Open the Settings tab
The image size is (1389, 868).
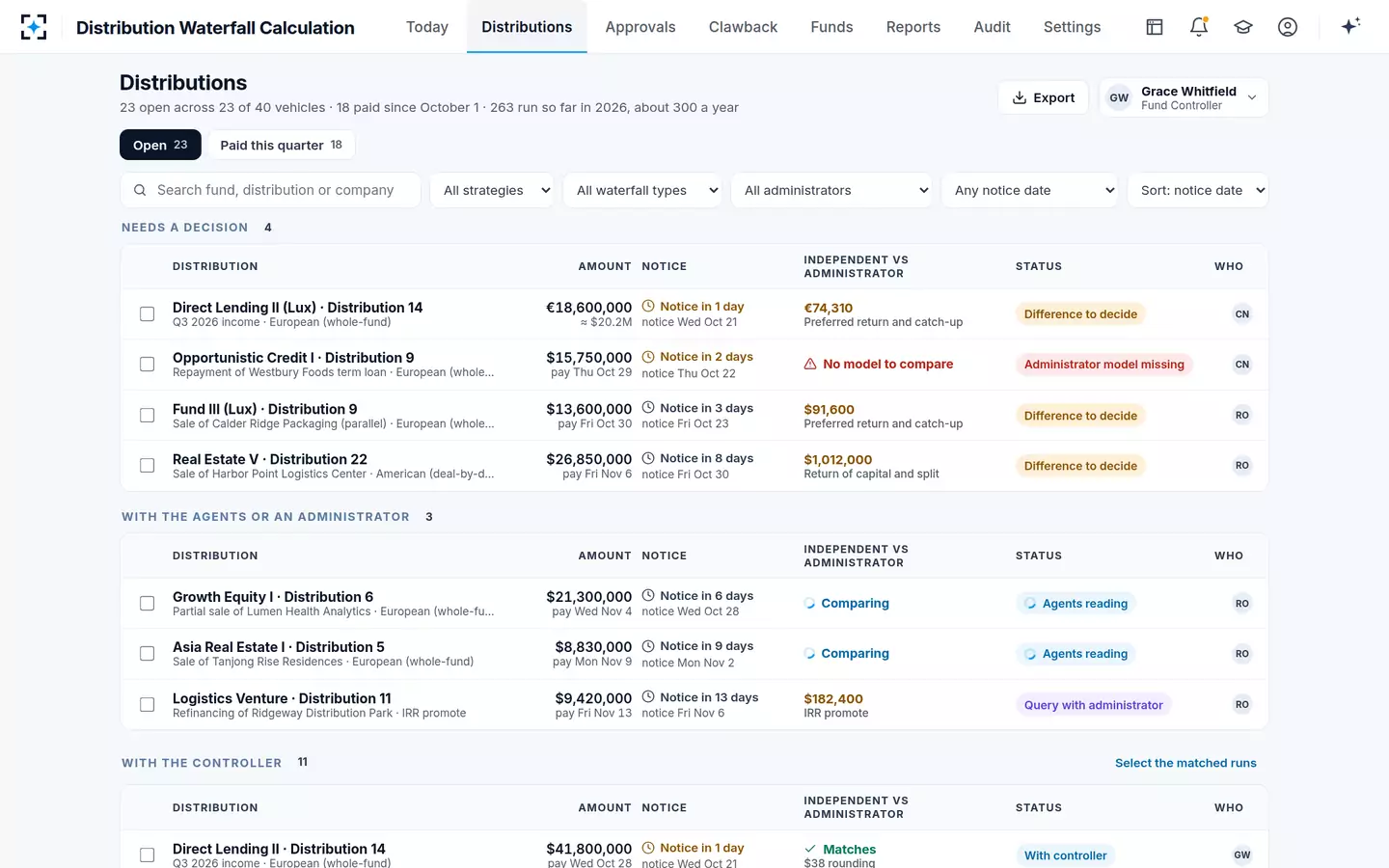1072,27
